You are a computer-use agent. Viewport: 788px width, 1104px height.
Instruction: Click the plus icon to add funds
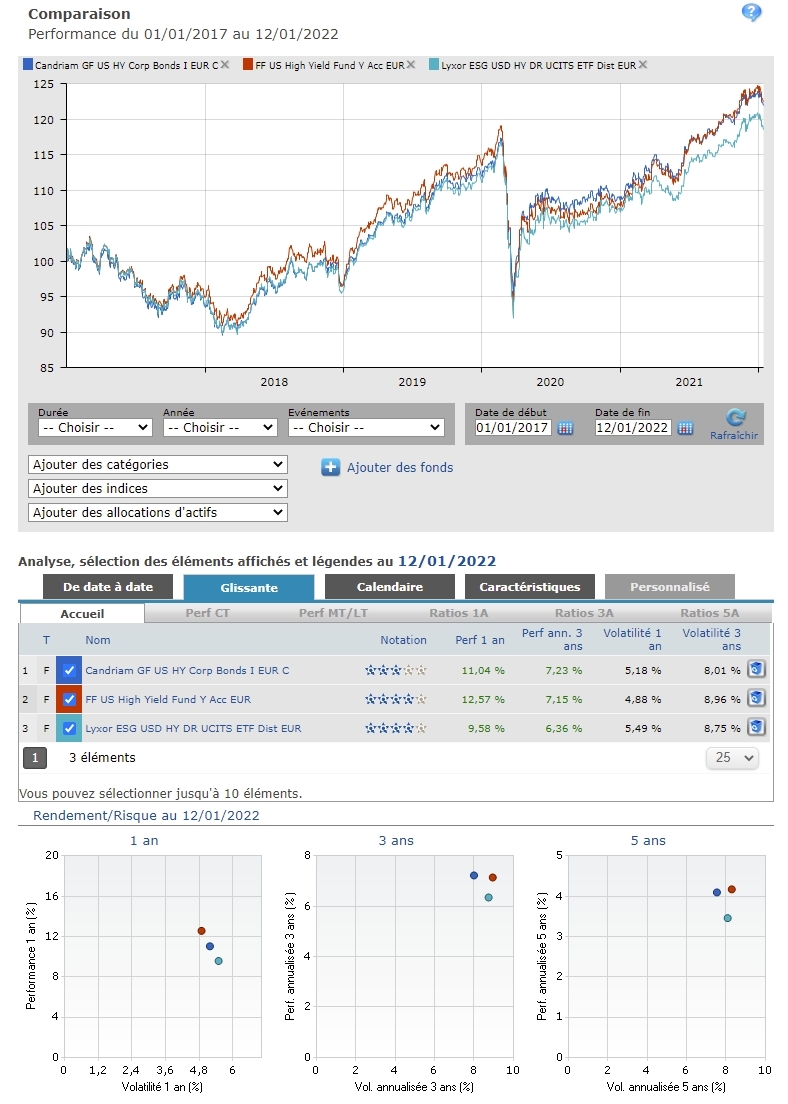click(331, 467)
